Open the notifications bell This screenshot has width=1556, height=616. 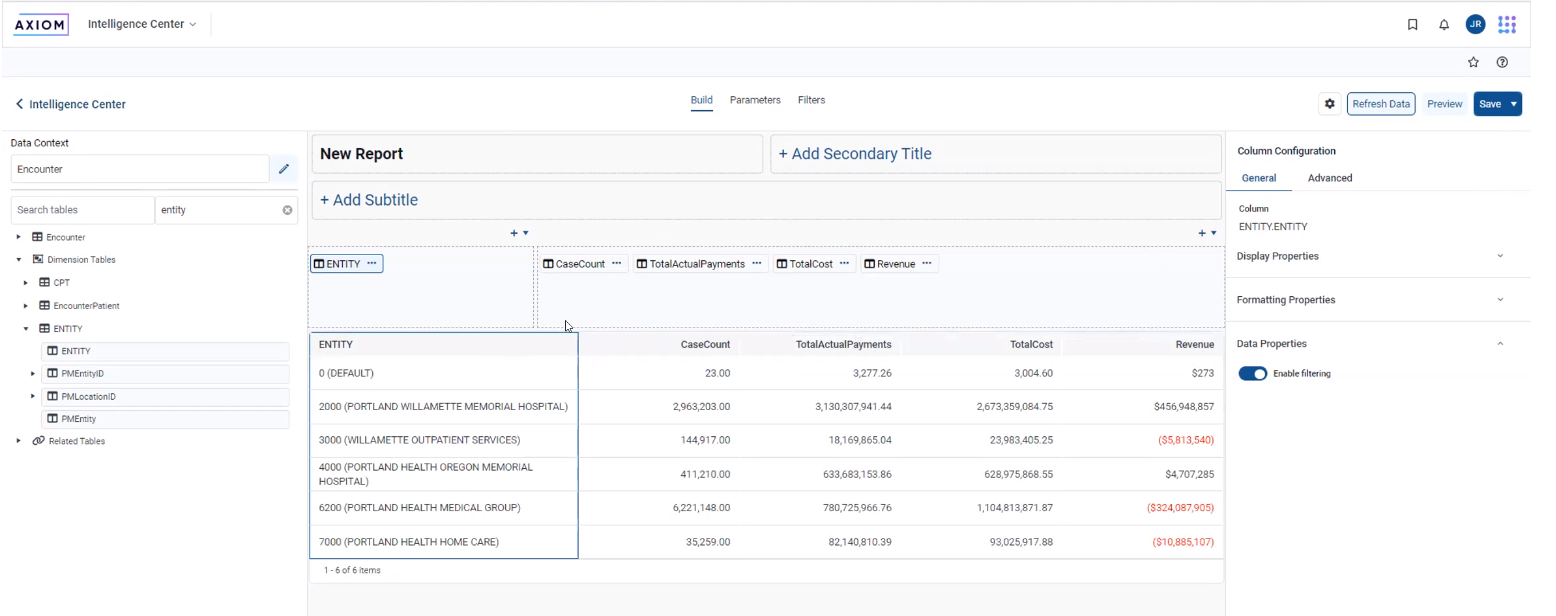1444,25
